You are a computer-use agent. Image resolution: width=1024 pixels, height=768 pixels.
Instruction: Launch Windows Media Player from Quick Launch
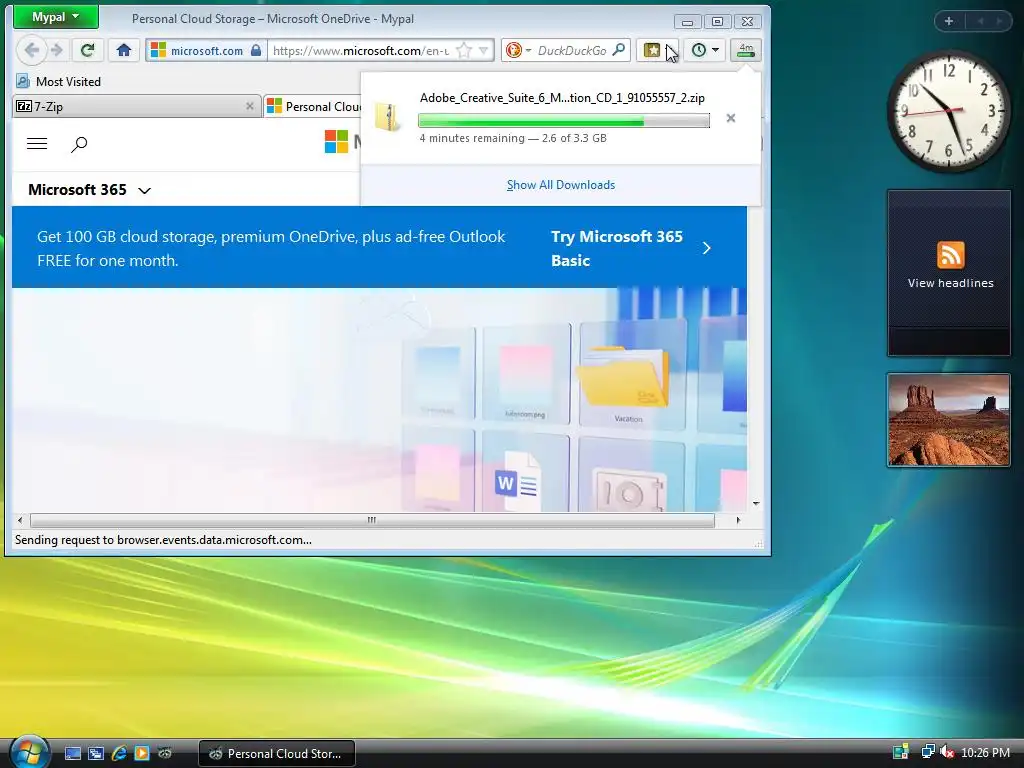click(142, 754)
